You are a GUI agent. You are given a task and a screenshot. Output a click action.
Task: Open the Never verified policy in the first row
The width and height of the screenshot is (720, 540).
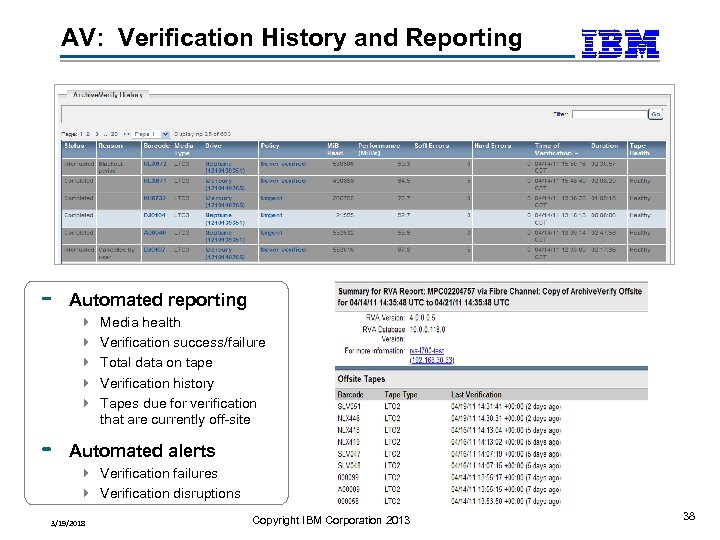[x=283, y=163]
